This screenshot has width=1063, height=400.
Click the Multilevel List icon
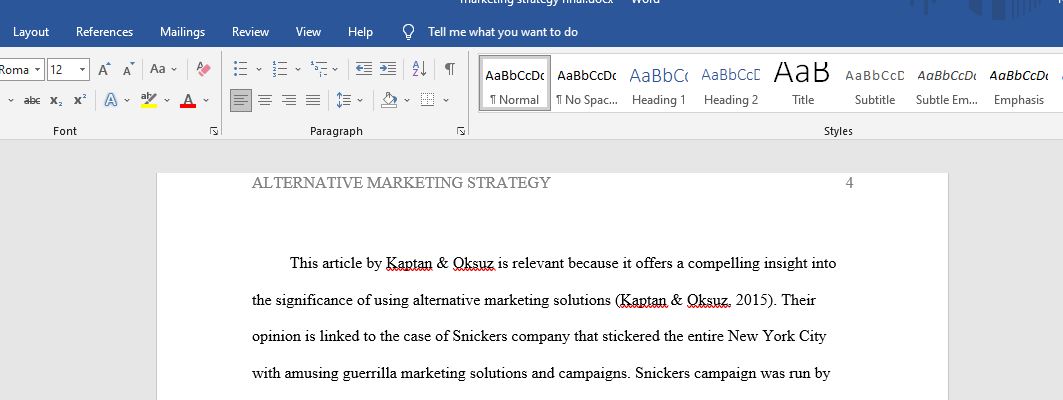[319, 69]
